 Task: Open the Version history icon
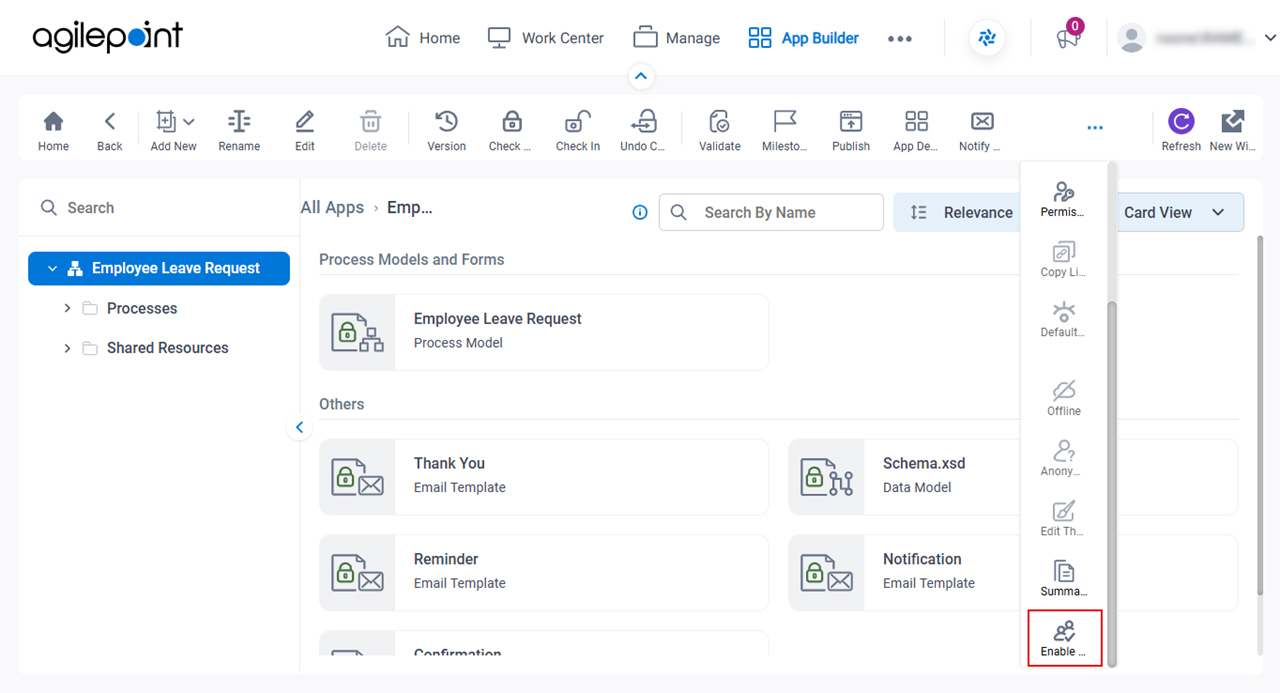pyautogui.click(x=446, y=131)
